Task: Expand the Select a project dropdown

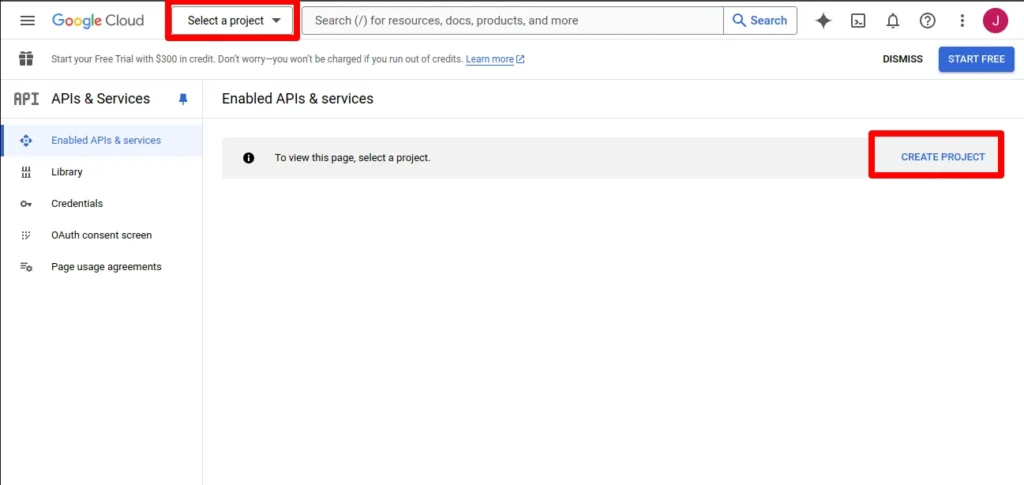Action: coord(233,21)
